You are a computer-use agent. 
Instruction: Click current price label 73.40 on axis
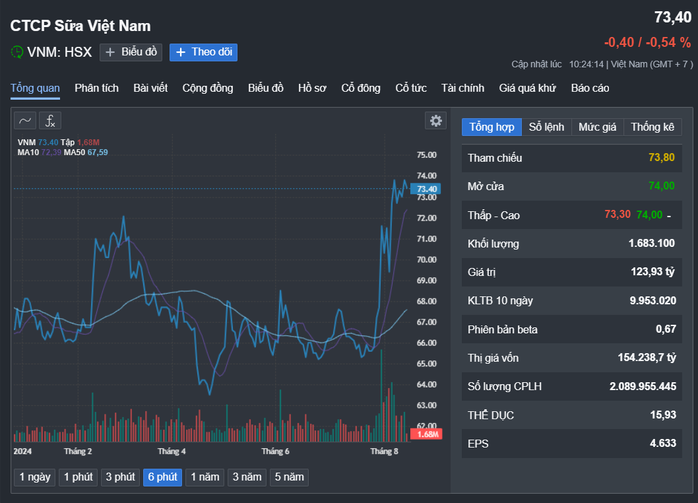pyautogui.click(x=426, y=189)
